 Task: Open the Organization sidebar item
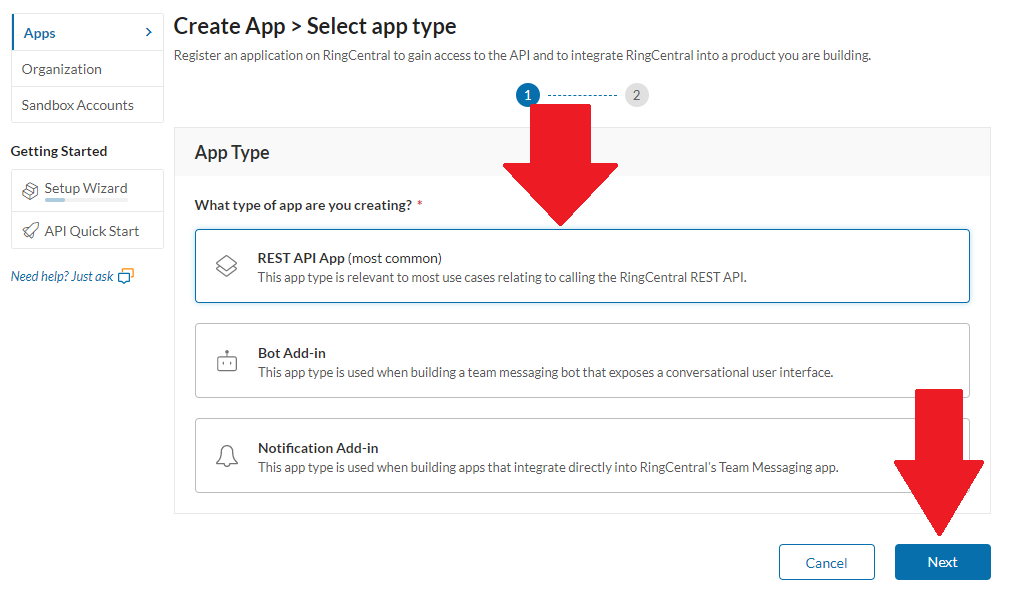click(x=87, y=69)
